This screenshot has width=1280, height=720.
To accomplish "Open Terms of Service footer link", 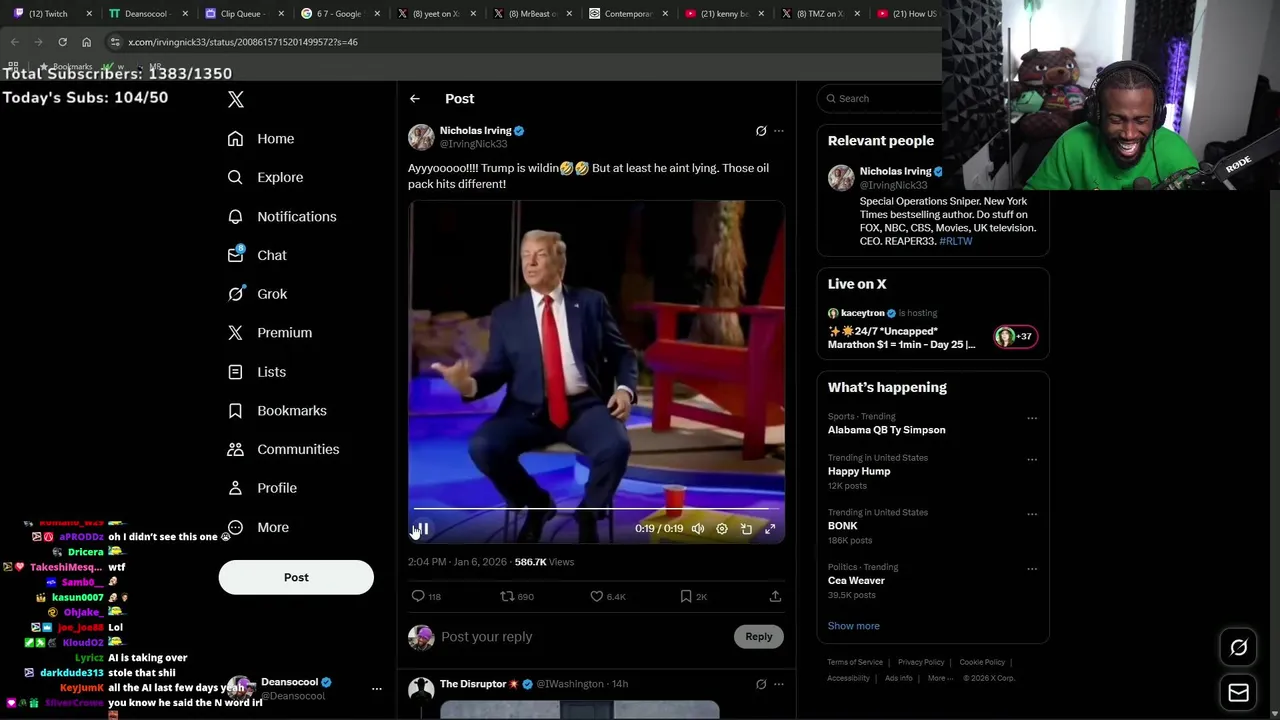I will coord(855,662).
